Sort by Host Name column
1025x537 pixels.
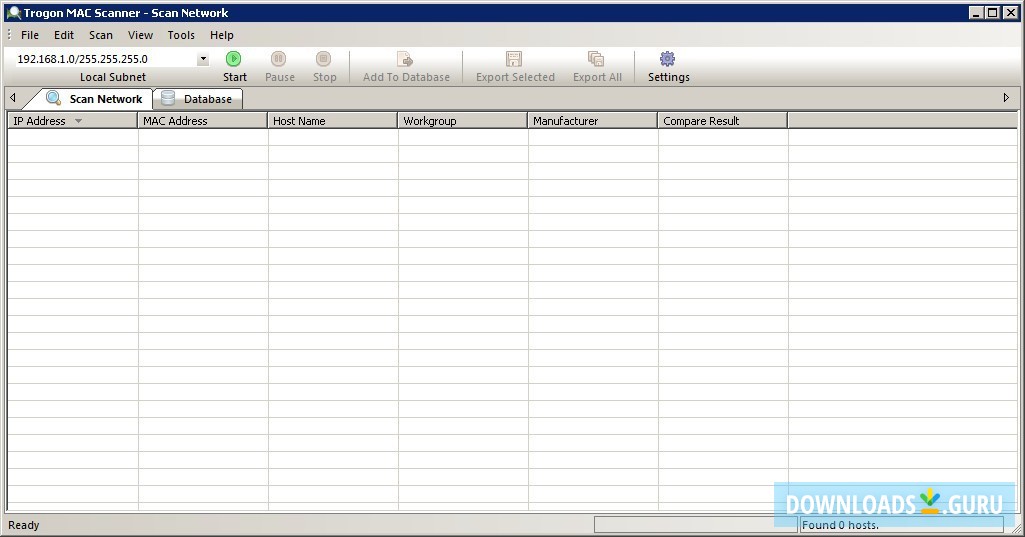click(332, 120)
